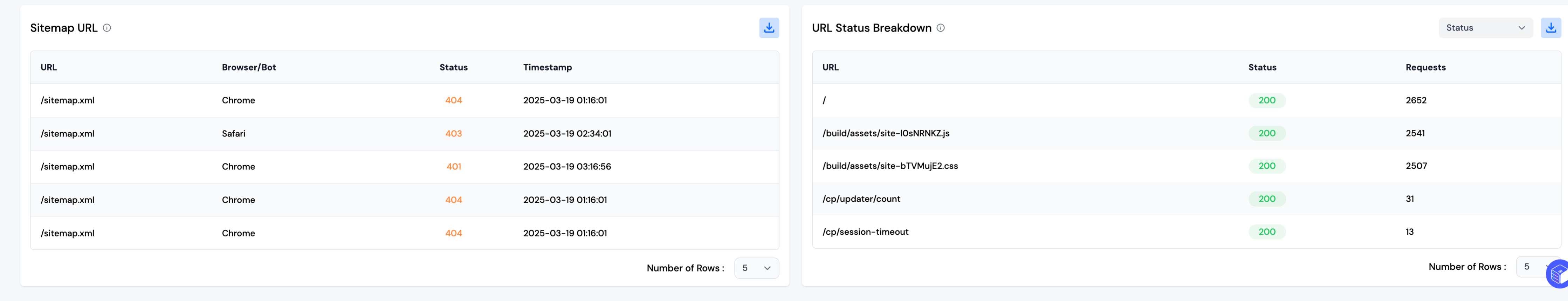This screenshot has width=1568, height=301.
Task: Click Status column header in Status Breakdown
Action: coord(1262,68)
